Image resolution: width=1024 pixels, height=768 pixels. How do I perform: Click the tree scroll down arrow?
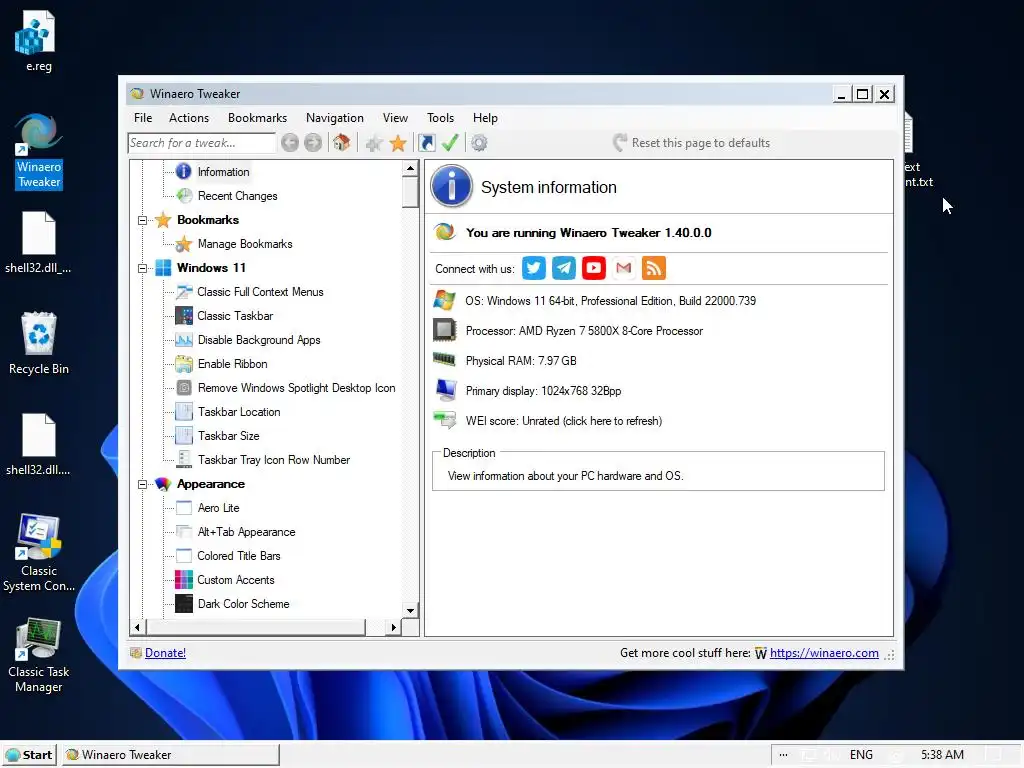[x=410, y=611]
